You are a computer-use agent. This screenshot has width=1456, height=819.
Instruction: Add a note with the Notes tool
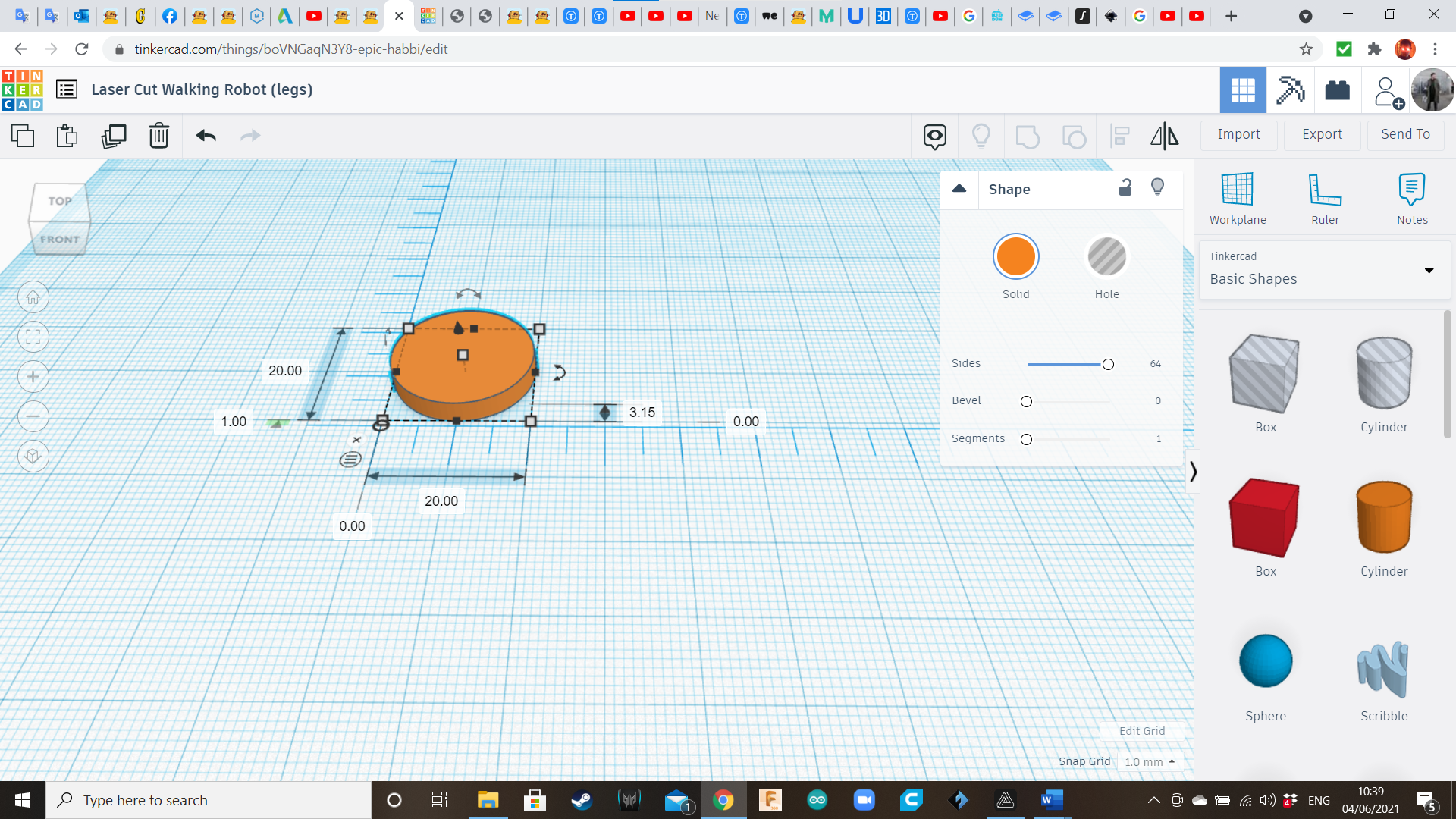[1412, 197]
